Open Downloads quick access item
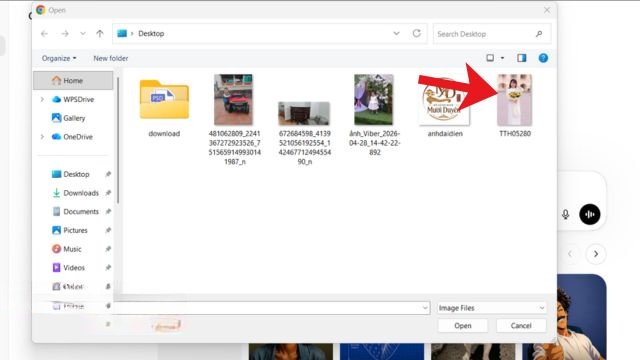Image resolution: width=640 pixels, height=360 pixels. click(76, 193)
